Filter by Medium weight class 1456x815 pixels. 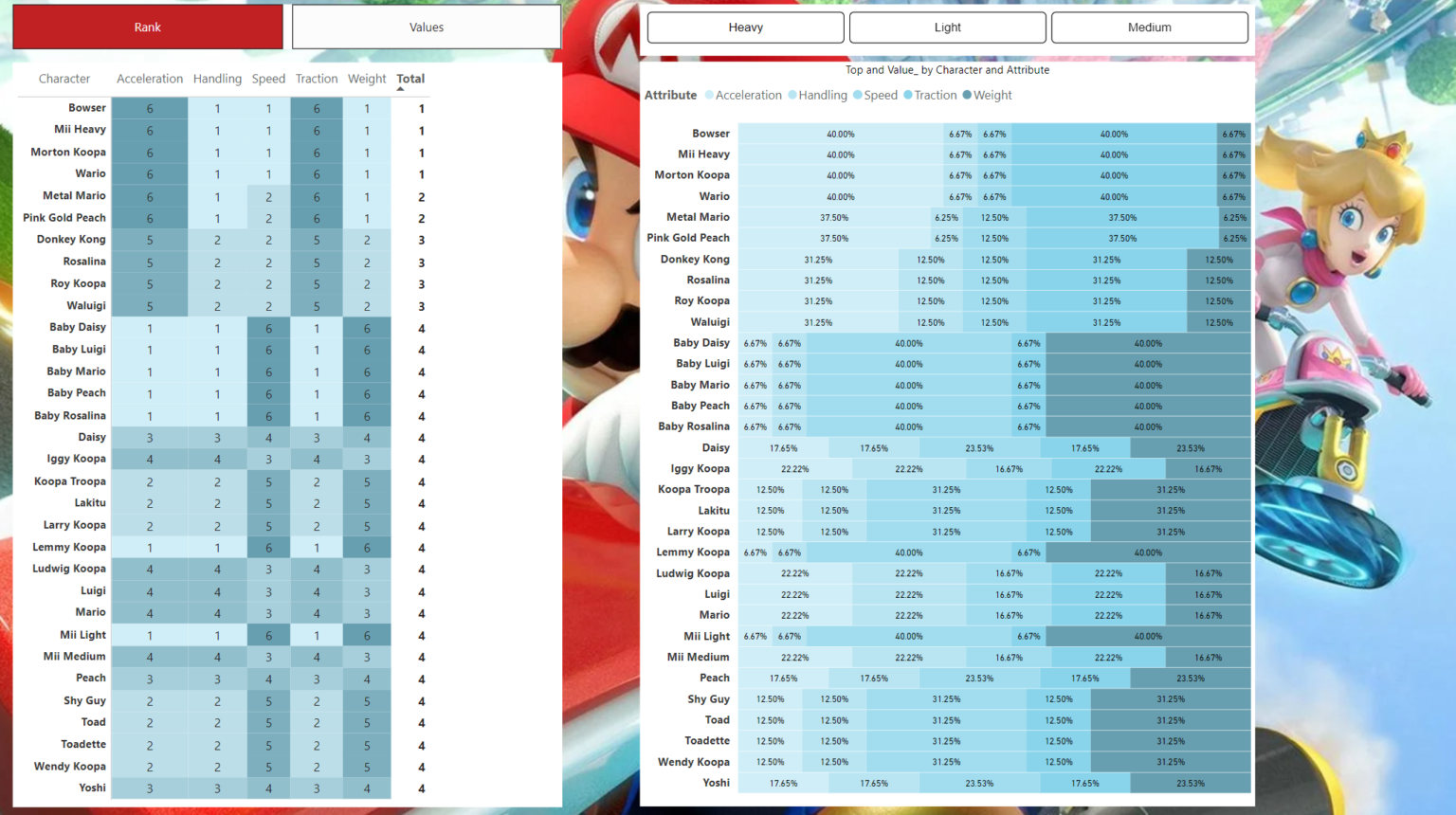[x=1149, y=27]
